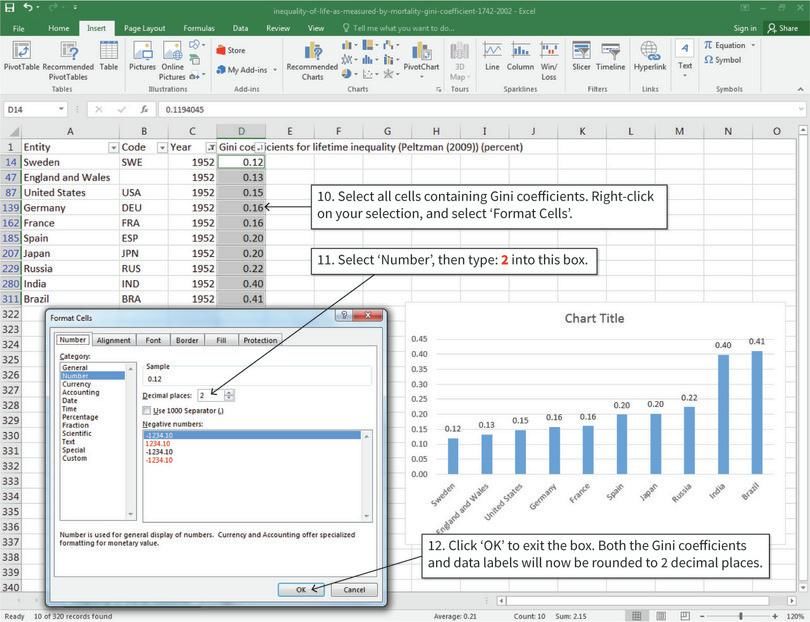Open the Equation dropdown arrow
Image resolution: width=810 pixels, height=622 pixels.
[753, 45]
